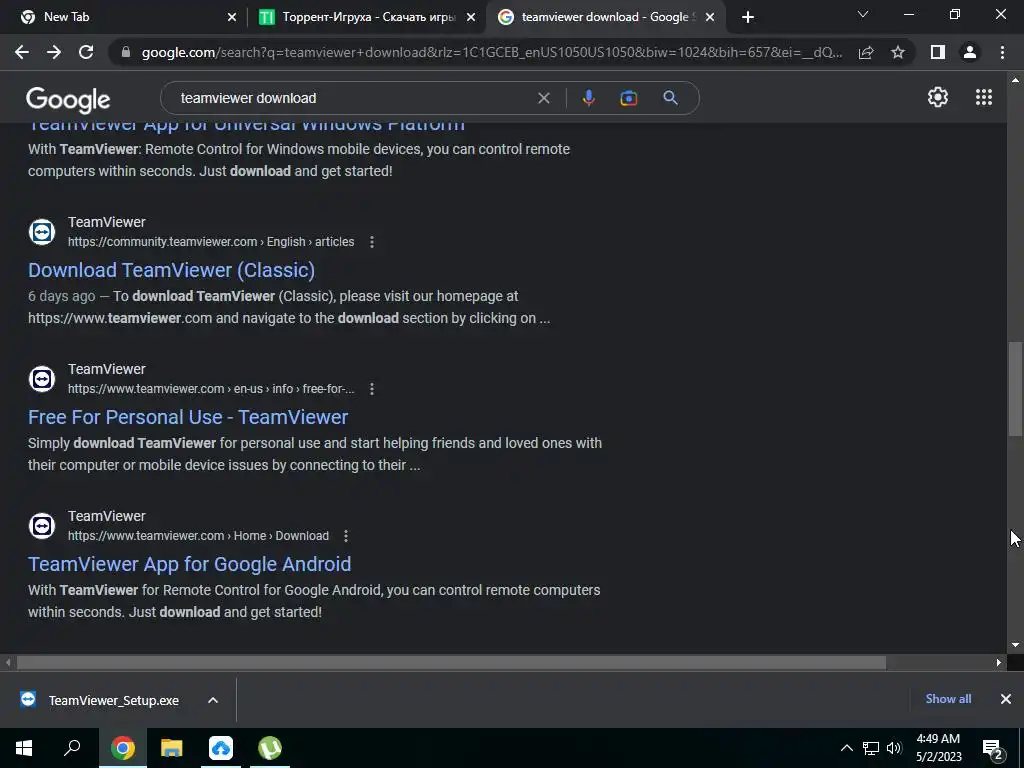Go forward to next page
The width and height of the screenshot is (1024, 768).
click(54, 52)
